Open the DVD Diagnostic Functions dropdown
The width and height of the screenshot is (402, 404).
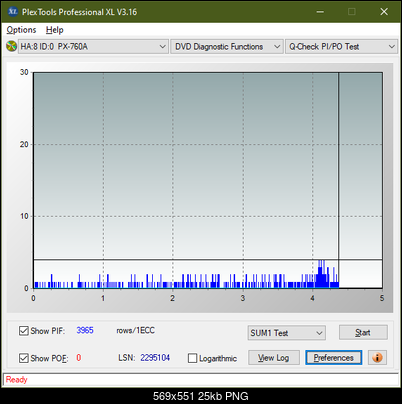coord(227,47)
